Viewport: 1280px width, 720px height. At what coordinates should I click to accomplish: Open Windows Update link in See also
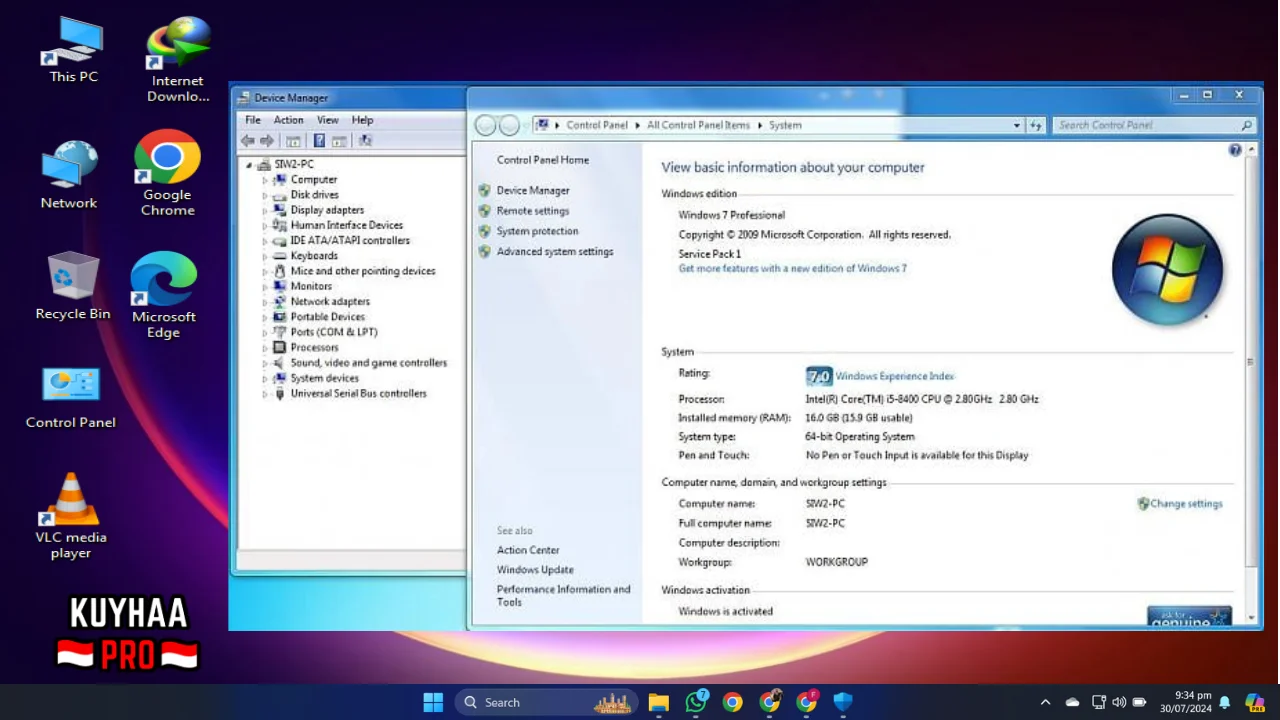535,570
